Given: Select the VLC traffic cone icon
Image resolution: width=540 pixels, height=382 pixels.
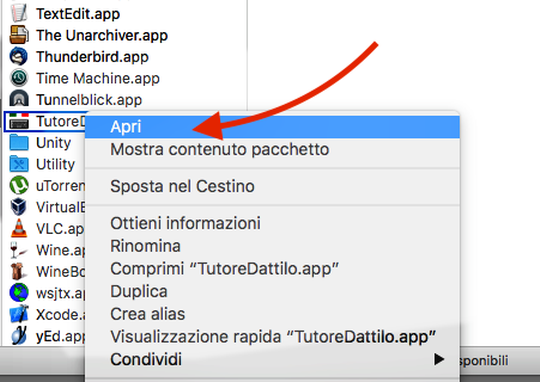Looking at the screenshot, I should 19,228.
